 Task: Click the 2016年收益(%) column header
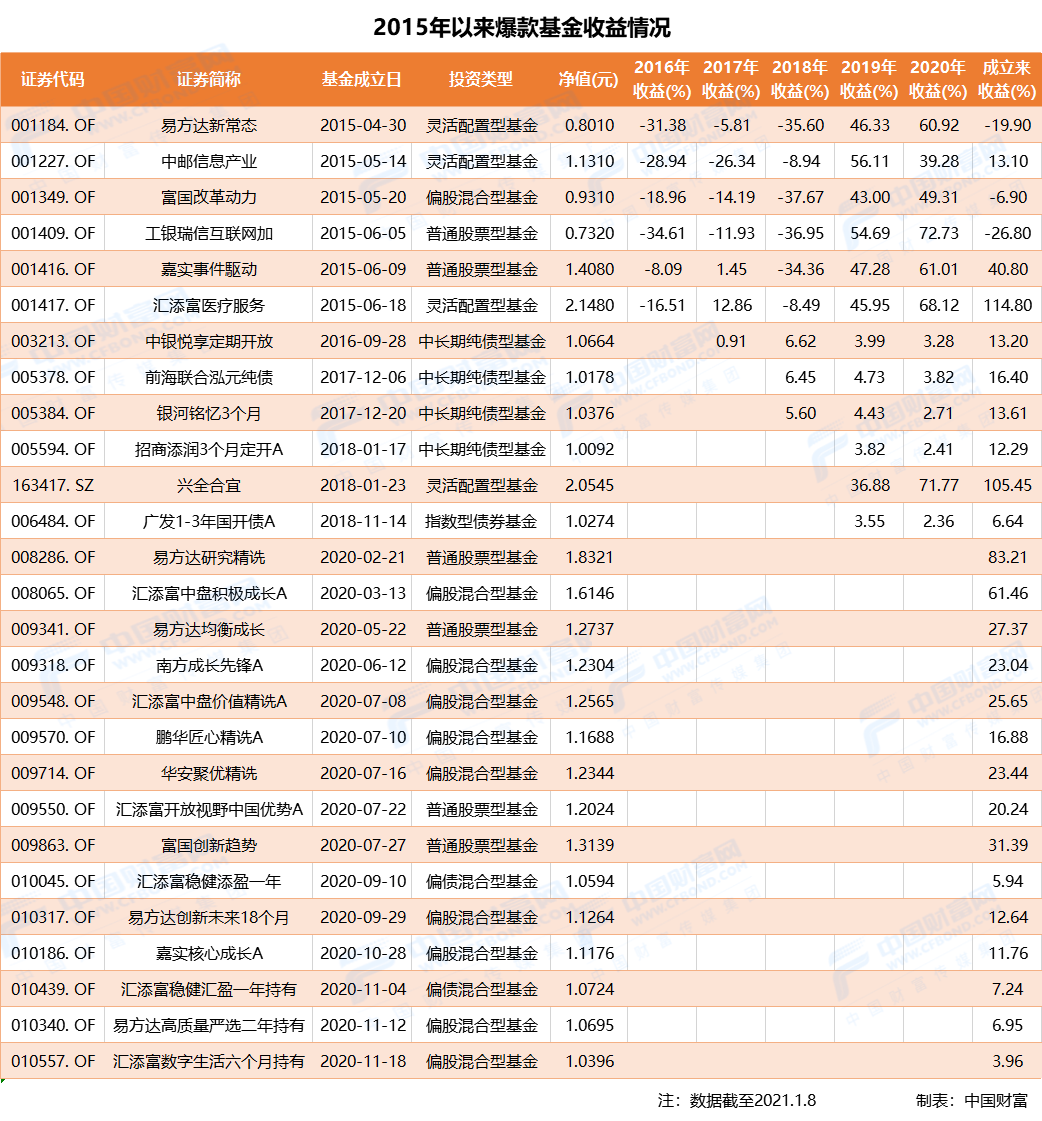(x=662, y=79)
